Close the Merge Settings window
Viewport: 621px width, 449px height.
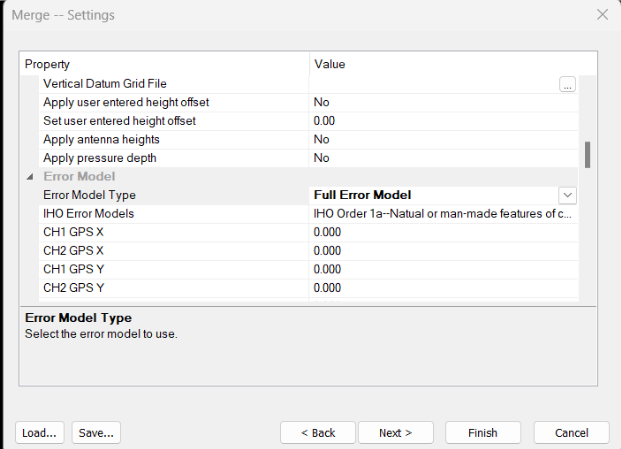601,15
